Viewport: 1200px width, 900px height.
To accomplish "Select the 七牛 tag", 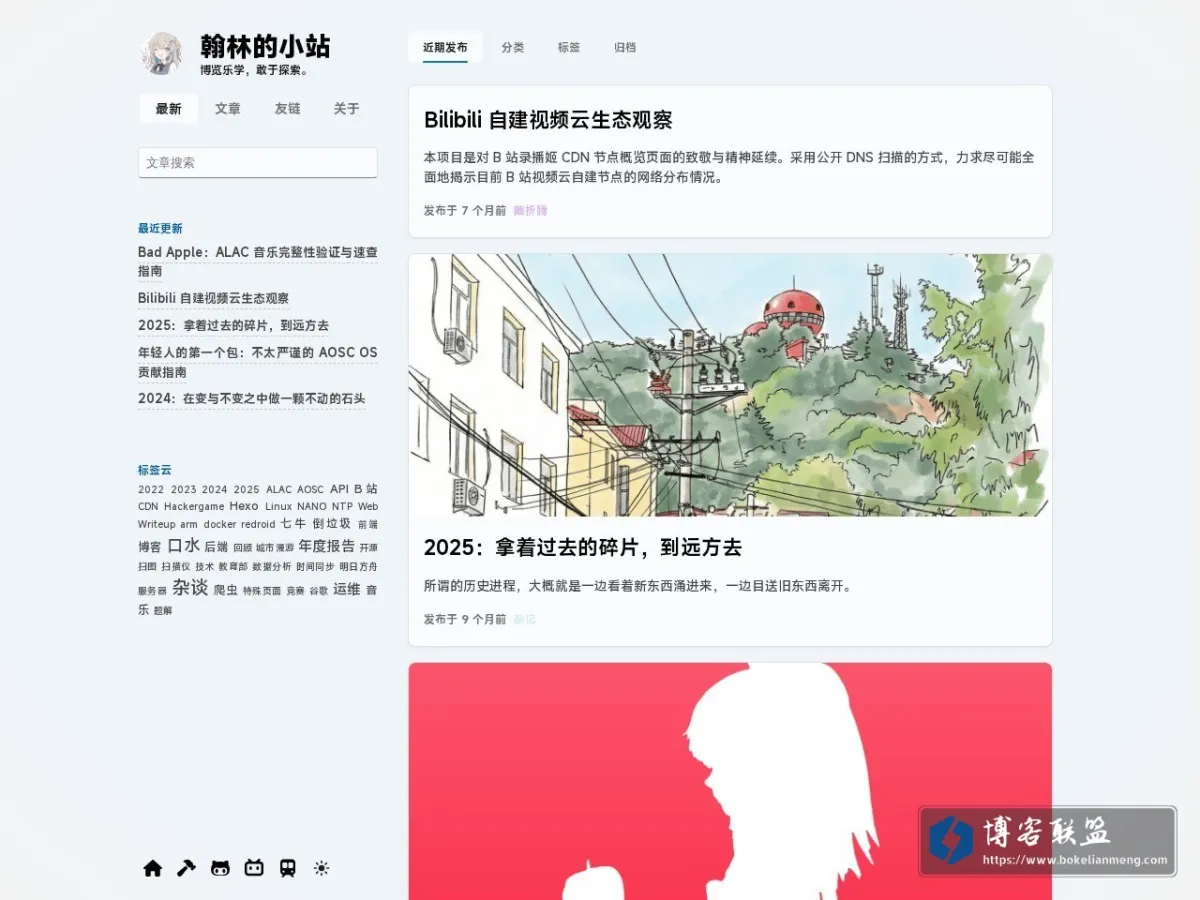I will (x=293, y=523).
